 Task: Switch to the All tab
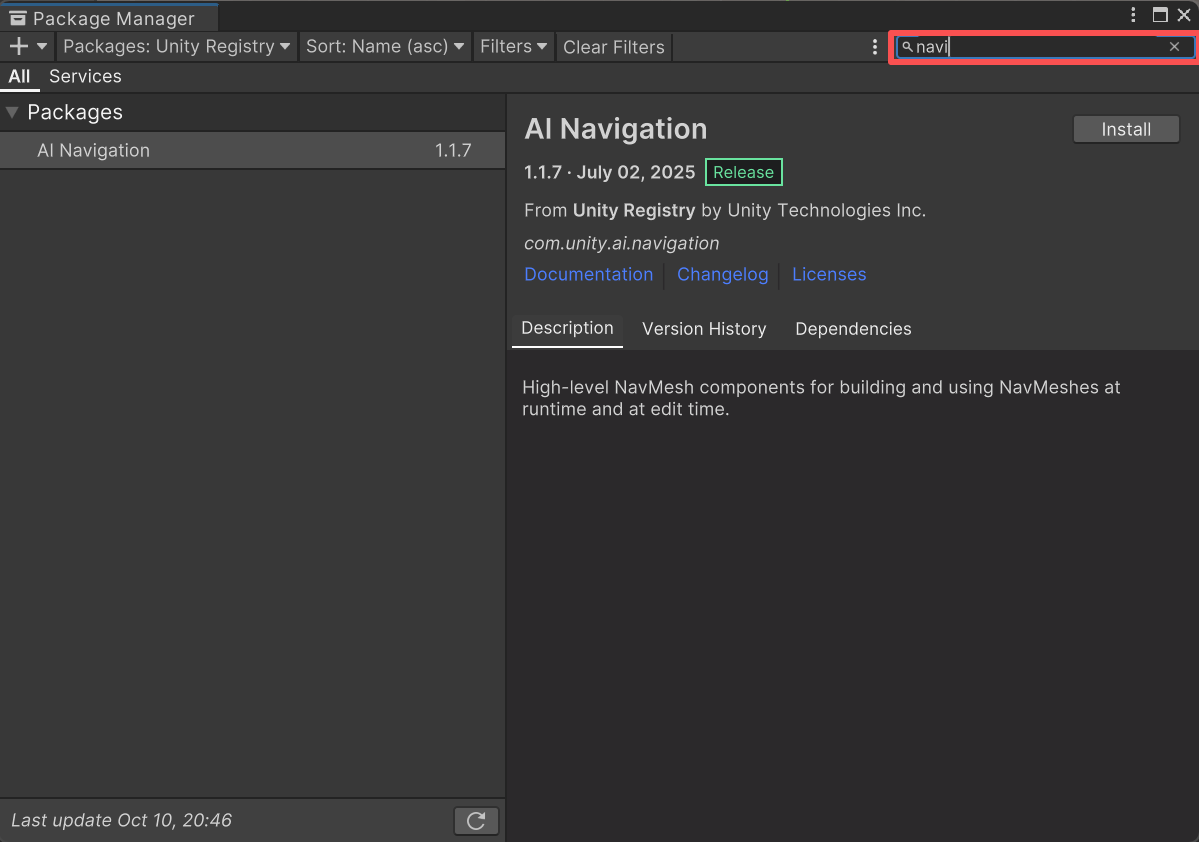pos(19,76)
